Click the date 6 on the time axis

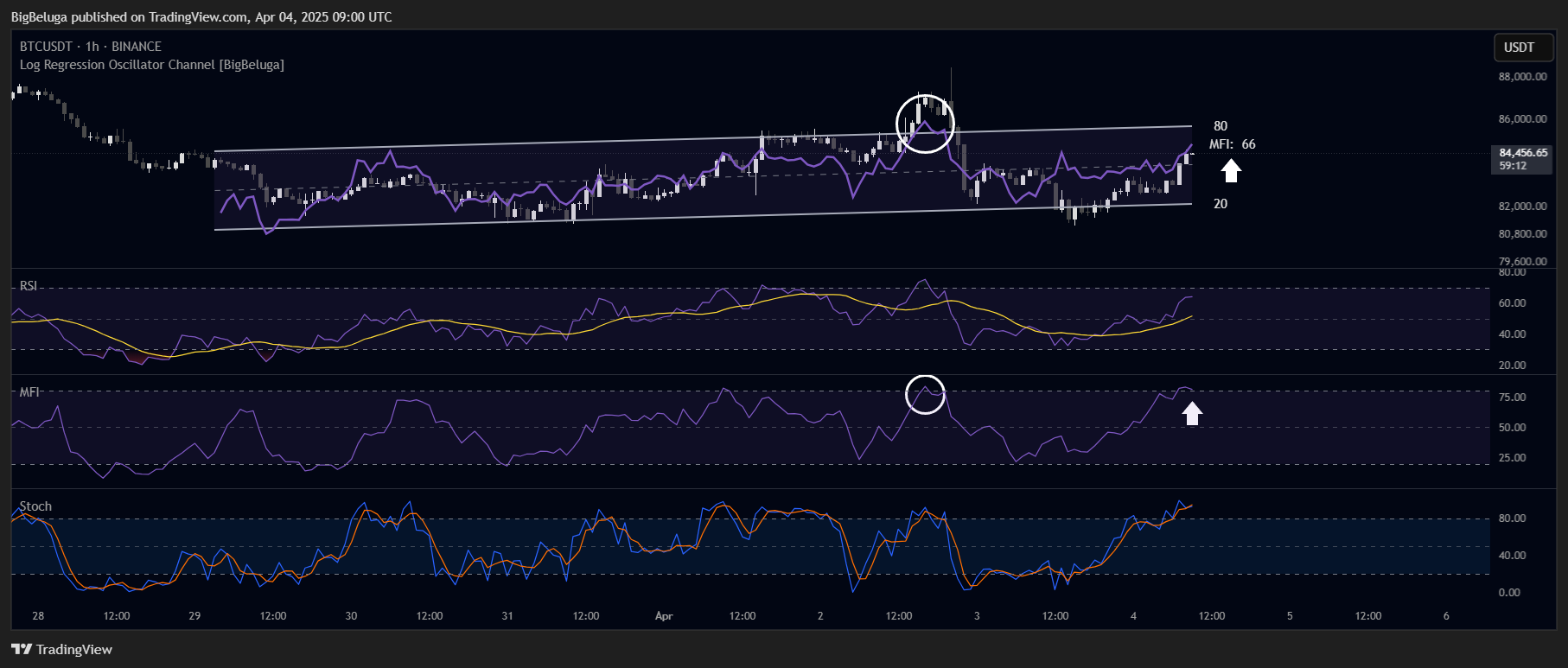(x=1446, y=616)
